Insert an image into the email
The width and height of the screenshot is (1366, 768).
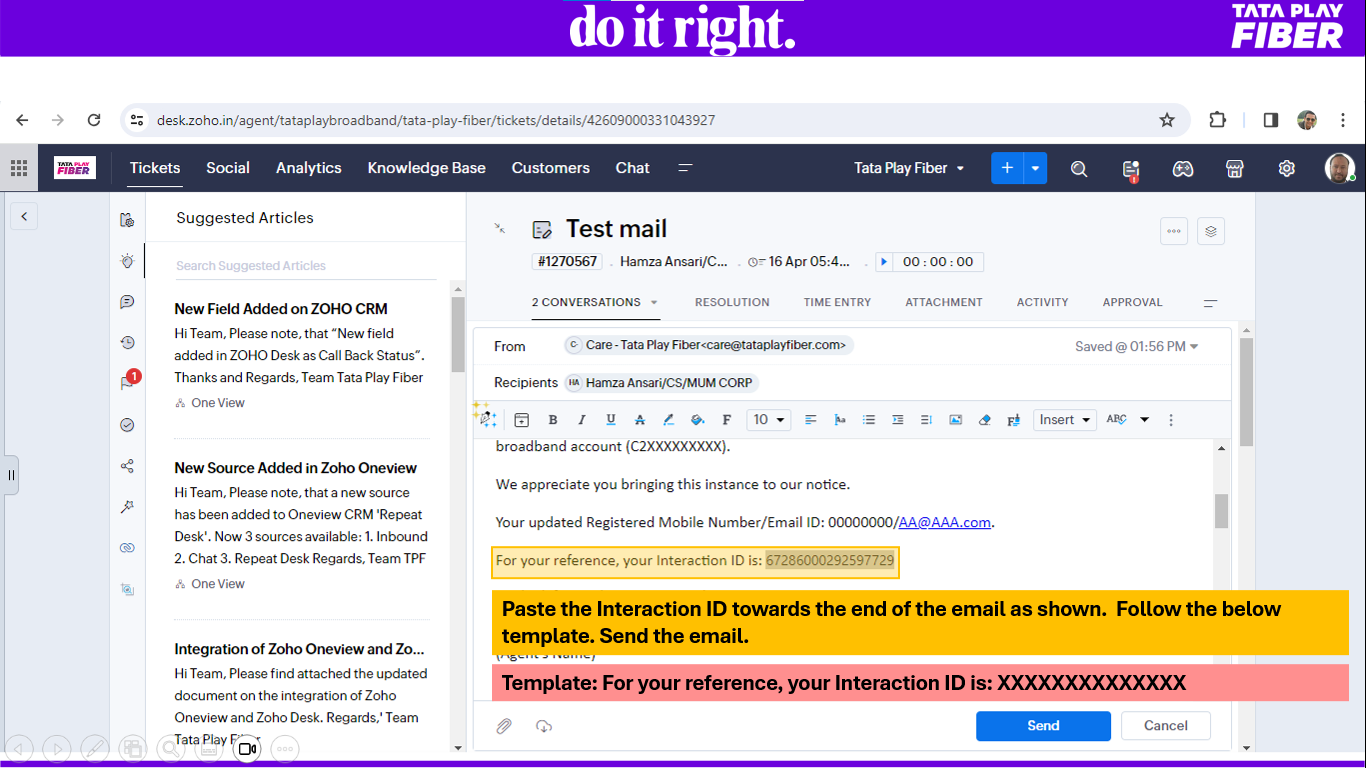(x=956, y=420)
